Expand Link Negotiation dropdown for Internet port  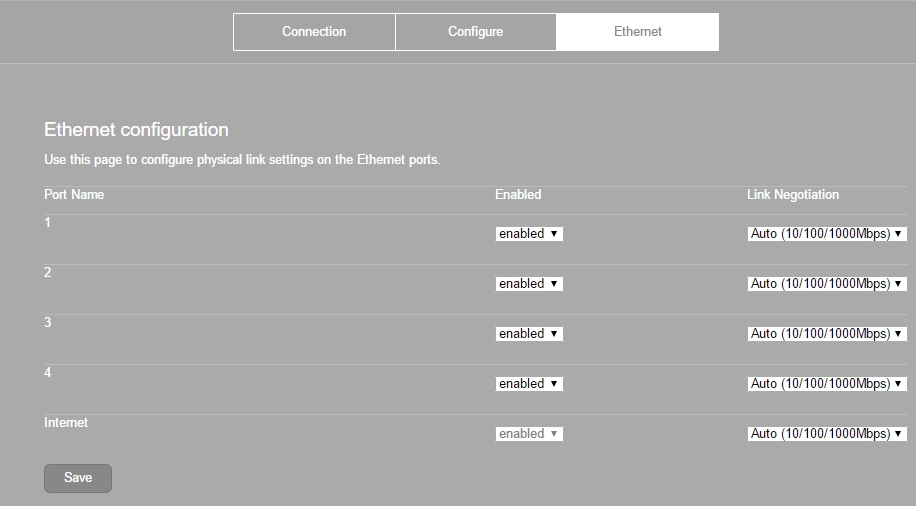tap(827, 434)
